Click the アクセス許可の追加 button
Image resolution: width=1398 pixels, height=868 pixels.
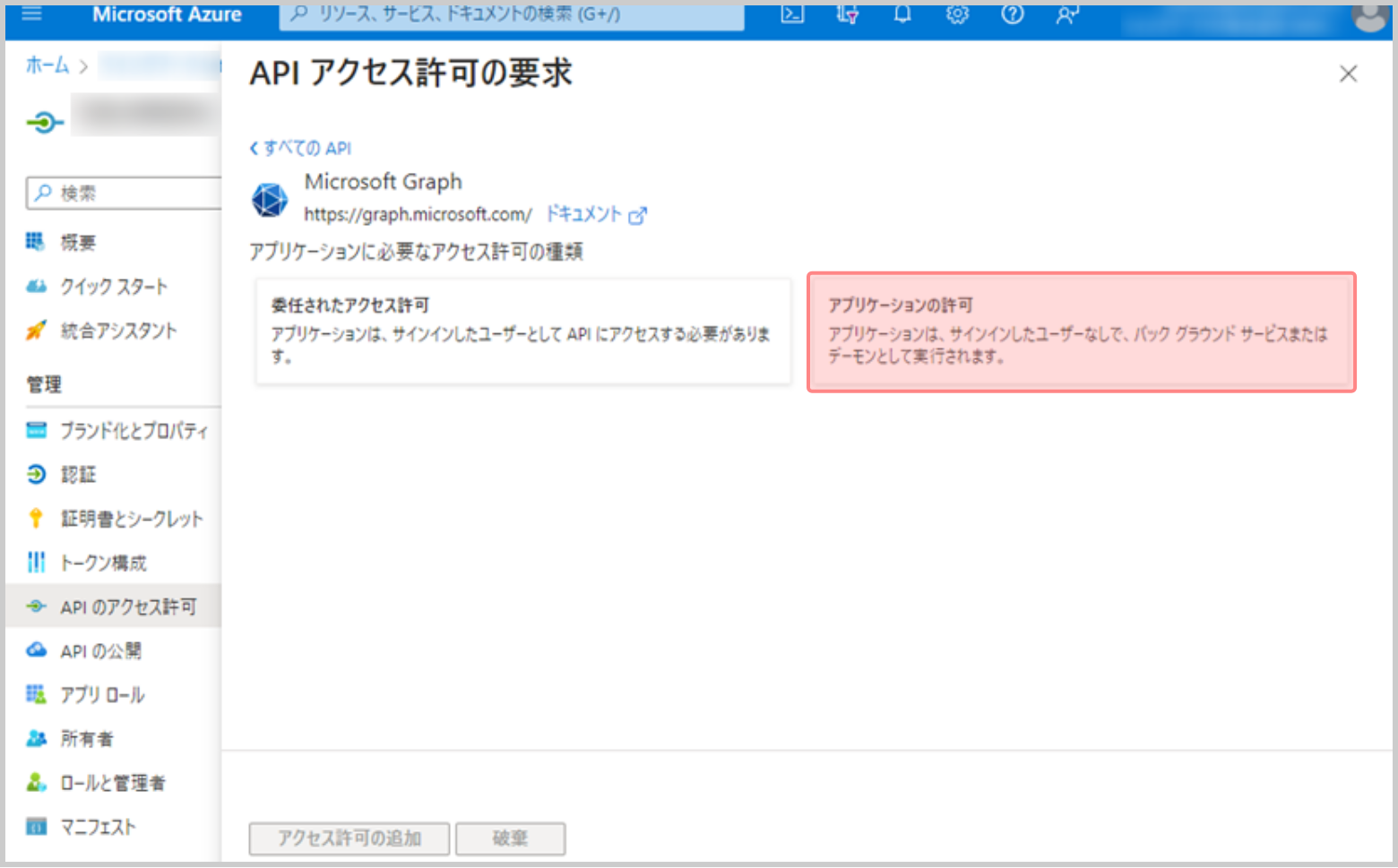tap(349, 838)
